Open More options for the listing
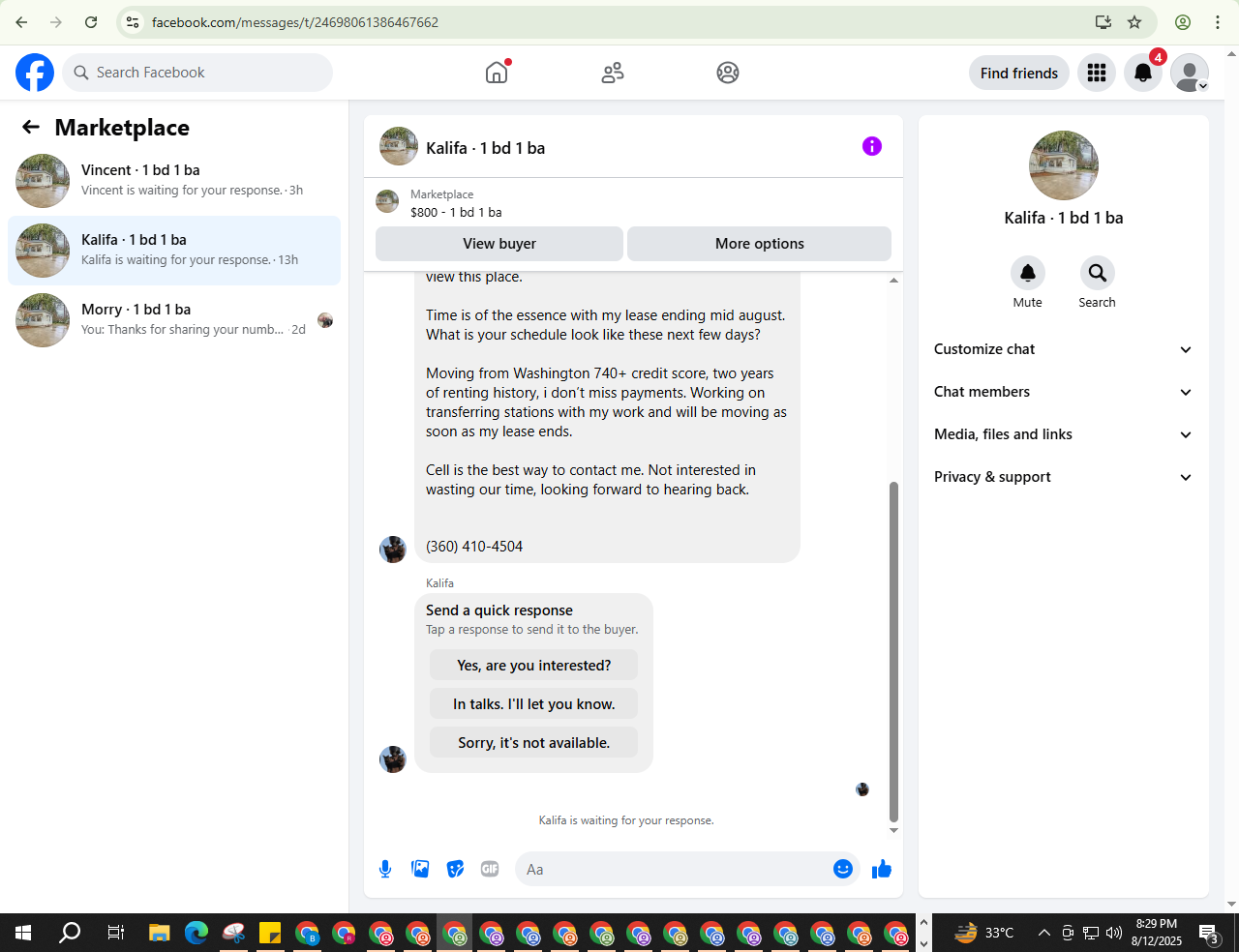Image resolution: width=1239 pixels, height=952 pixels. click(x=760, y=244)
